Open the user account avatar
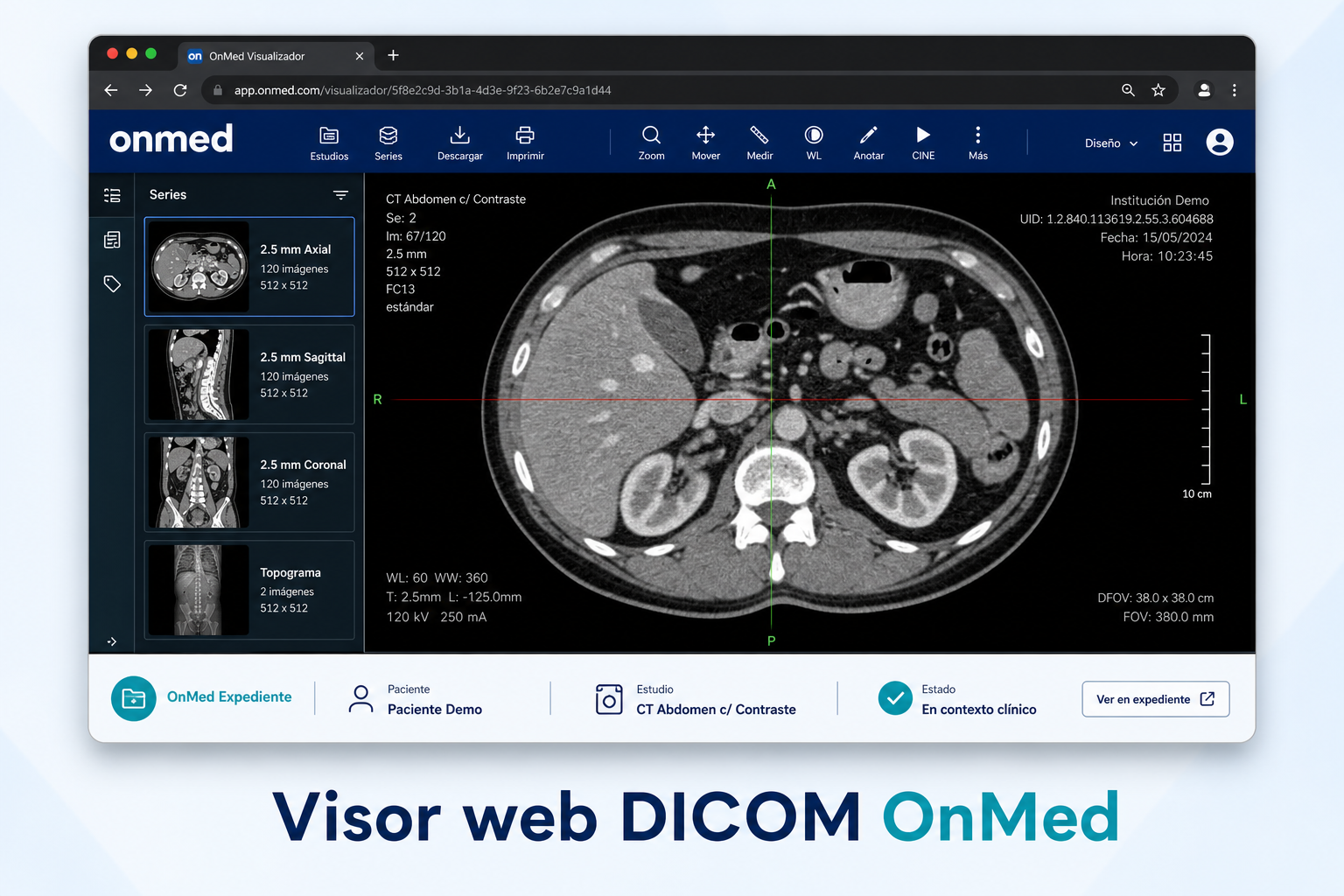Image resolution: width=1344 pixels, height=896 pixels. tap(1220, 142)
